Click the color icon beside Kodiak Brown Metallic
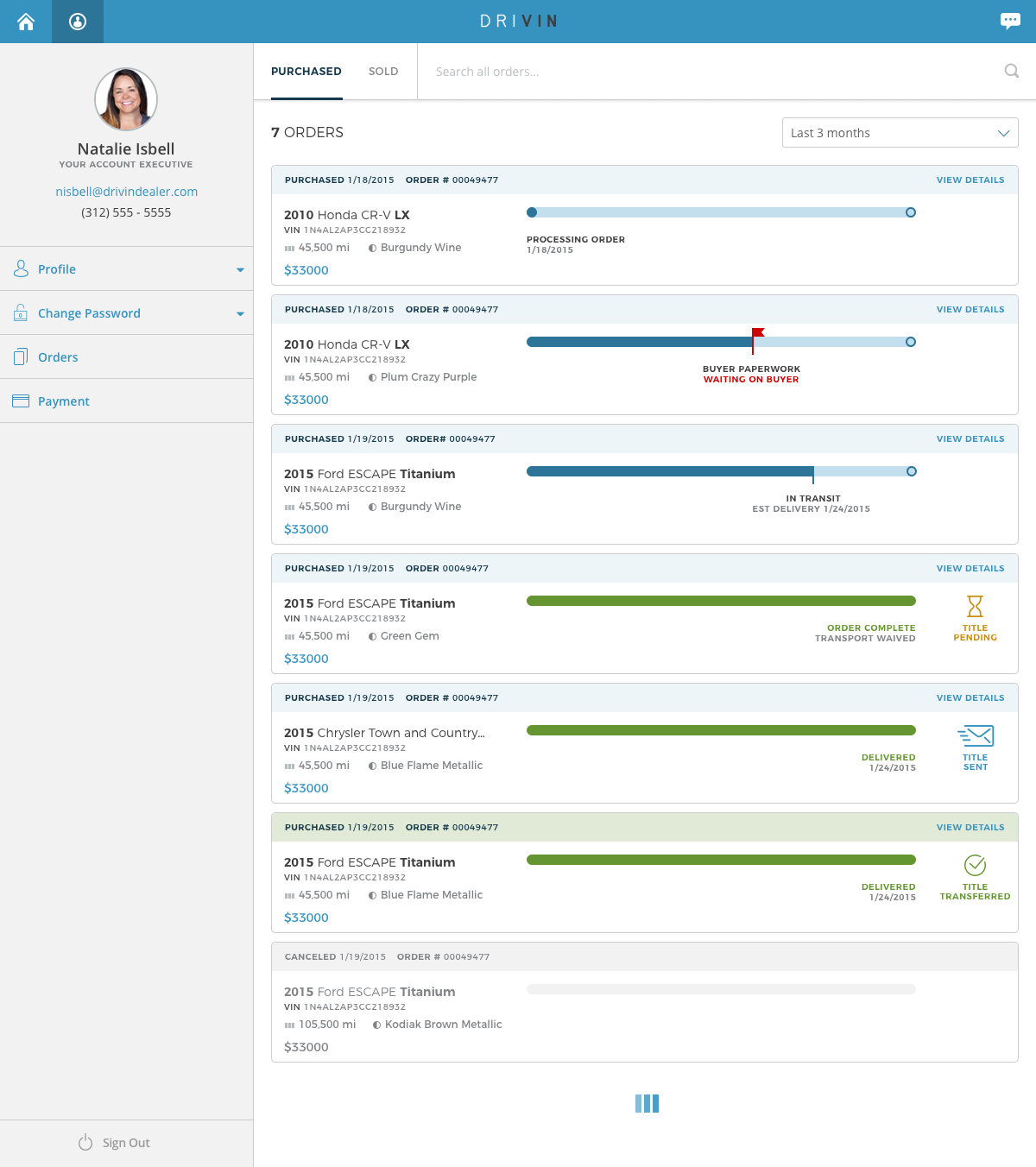The width and height of the screenshot is (1036, 1167). [376, 1025]
